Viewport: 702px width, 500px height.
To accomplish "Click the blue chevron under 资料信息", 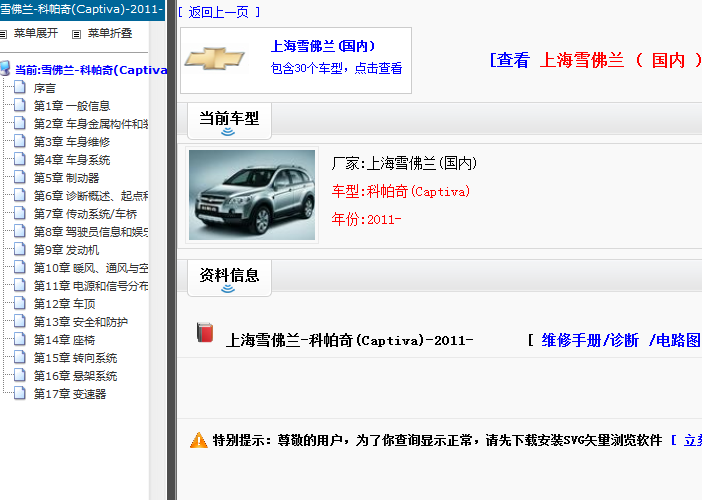I will [228, 289].
